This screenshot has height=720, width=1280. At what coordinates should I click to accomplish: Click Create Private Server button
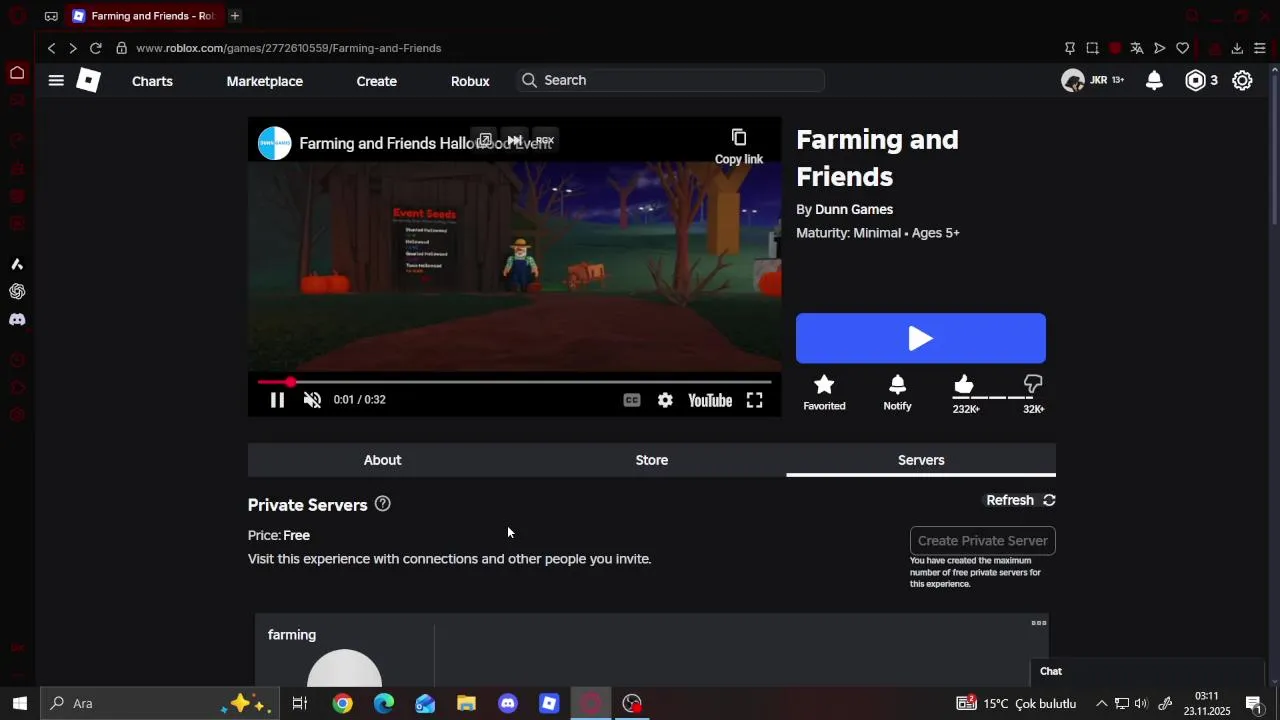pyautogui.click(x=983, y=541)
